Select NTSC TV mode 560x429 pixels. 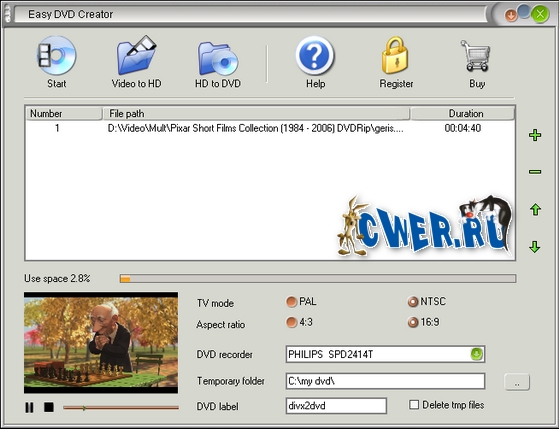click(x=413, y=302)
